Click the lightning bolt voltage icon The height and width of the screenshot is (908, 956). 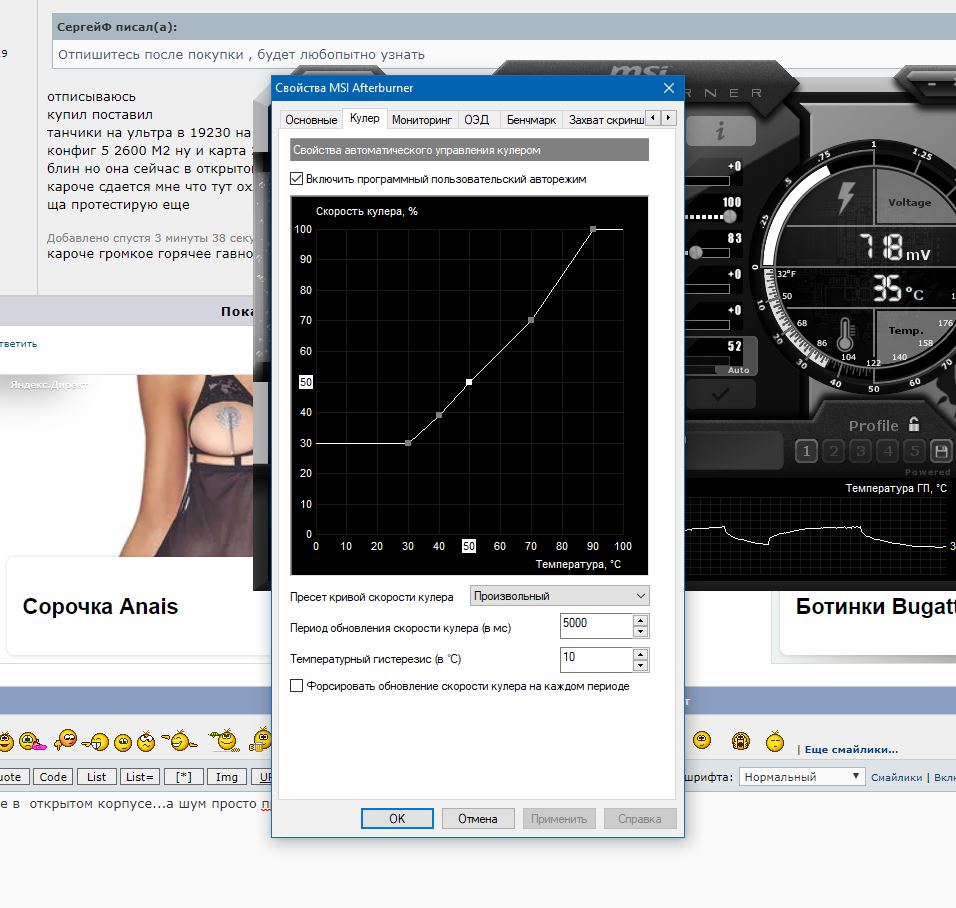(845, 197)
